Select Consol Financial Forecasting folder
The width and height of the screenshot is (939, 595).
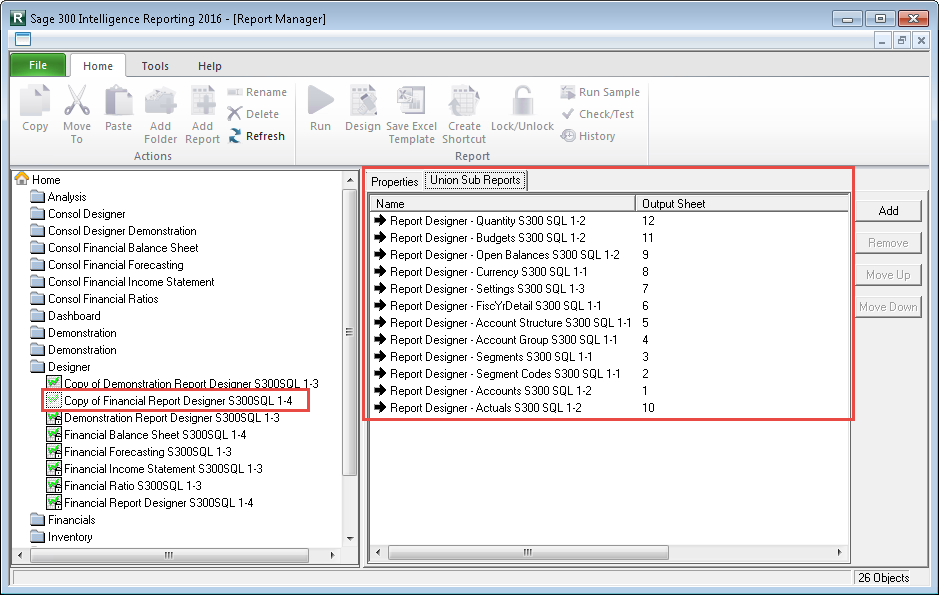[x=107, y=265]
